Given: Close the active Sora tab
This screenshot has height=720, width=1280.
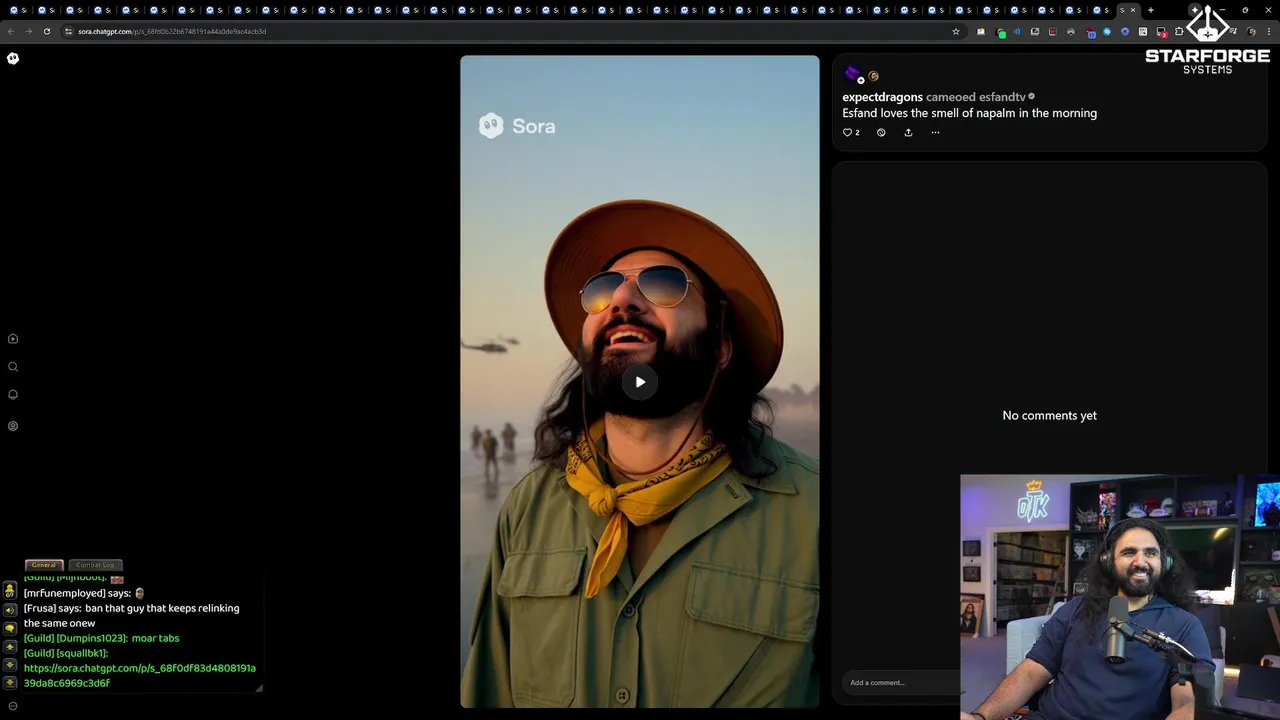Looking at the screenshot, I should [1133, 10].
